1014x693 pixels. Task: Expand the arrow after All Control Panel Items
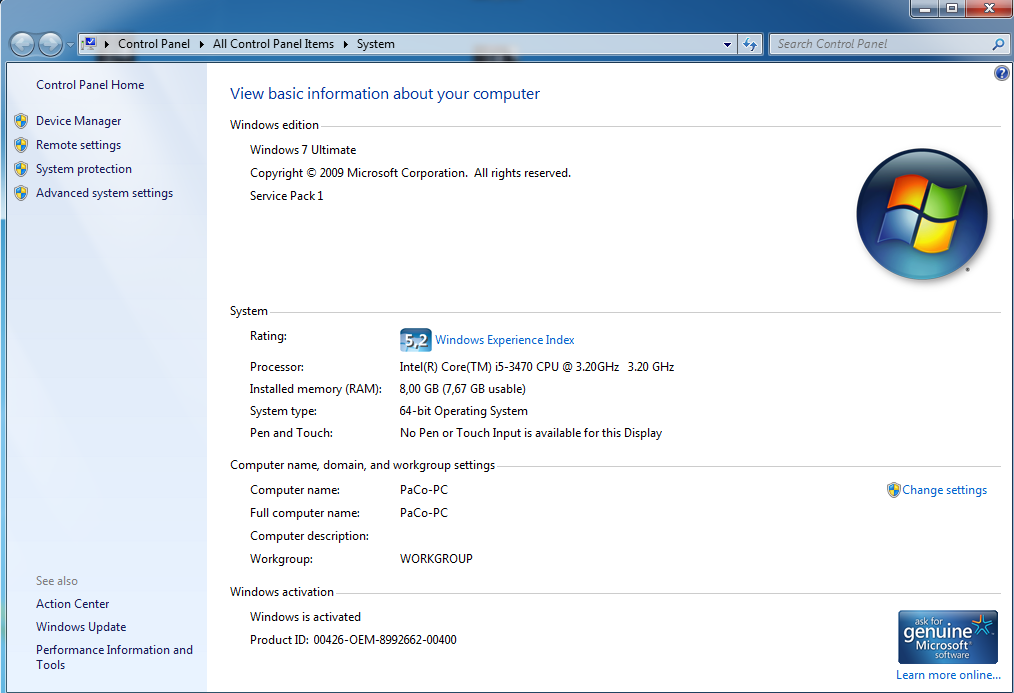tap(345, 44)
